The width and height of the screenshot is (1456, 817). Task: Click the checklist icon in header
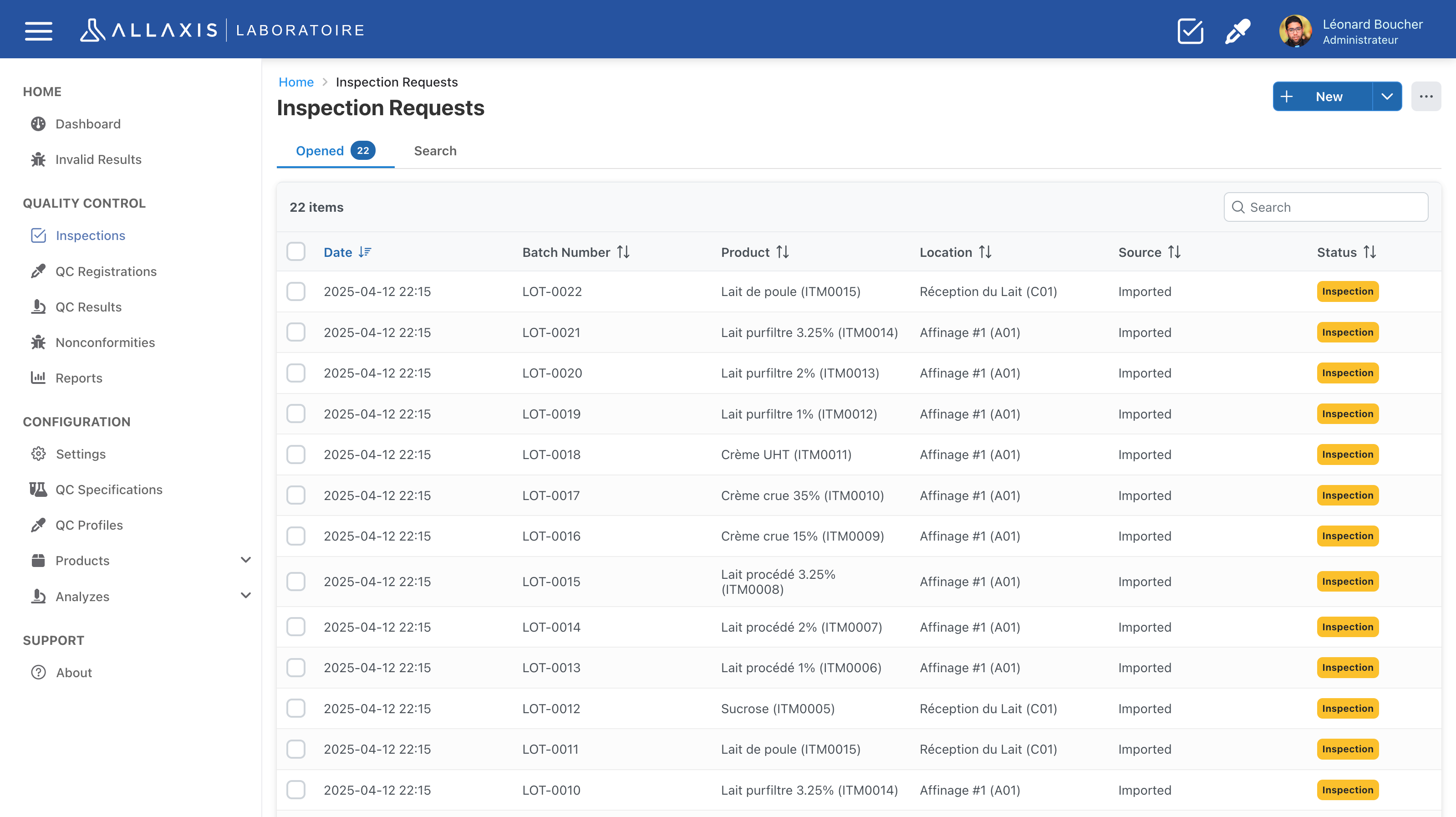(1190, 31)
